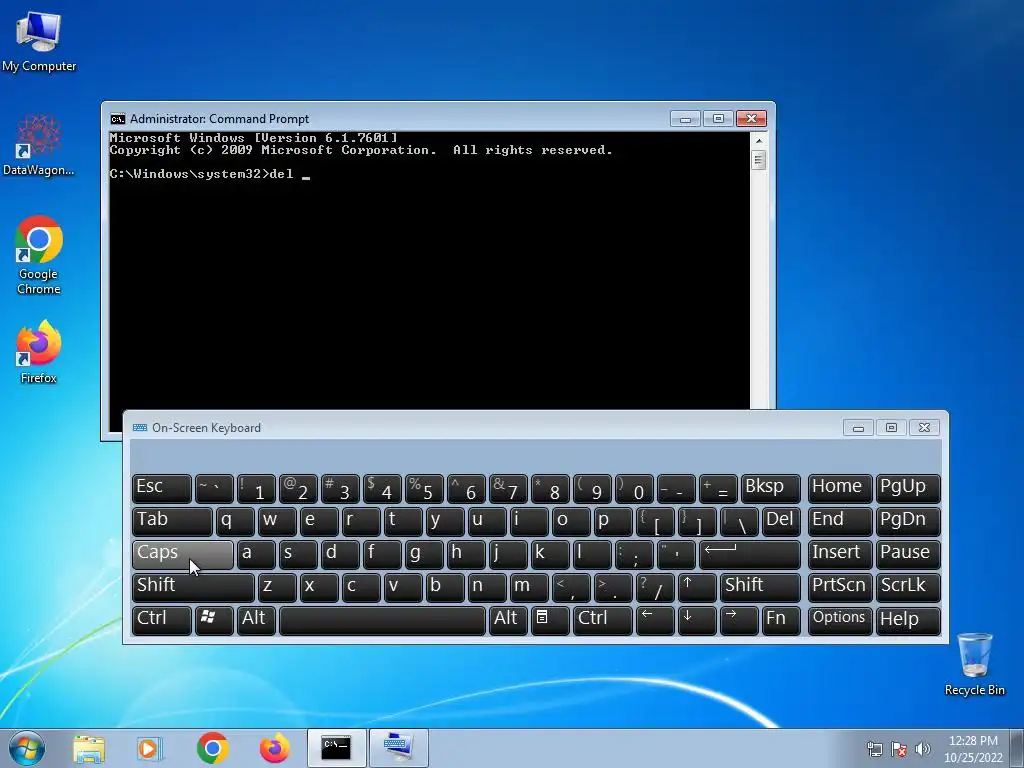
Task: Open taskbar clock showing 12:28 PM
Action: pyautogui.click(x=973, y=748)
